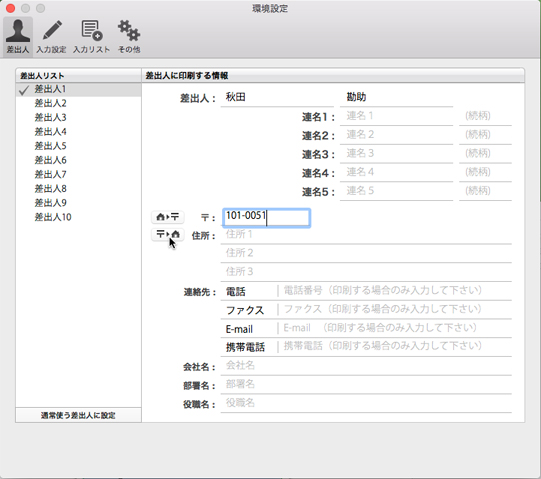Click the 住所1 address field
The height and width of the screenshot is (479, 541).
366,235
